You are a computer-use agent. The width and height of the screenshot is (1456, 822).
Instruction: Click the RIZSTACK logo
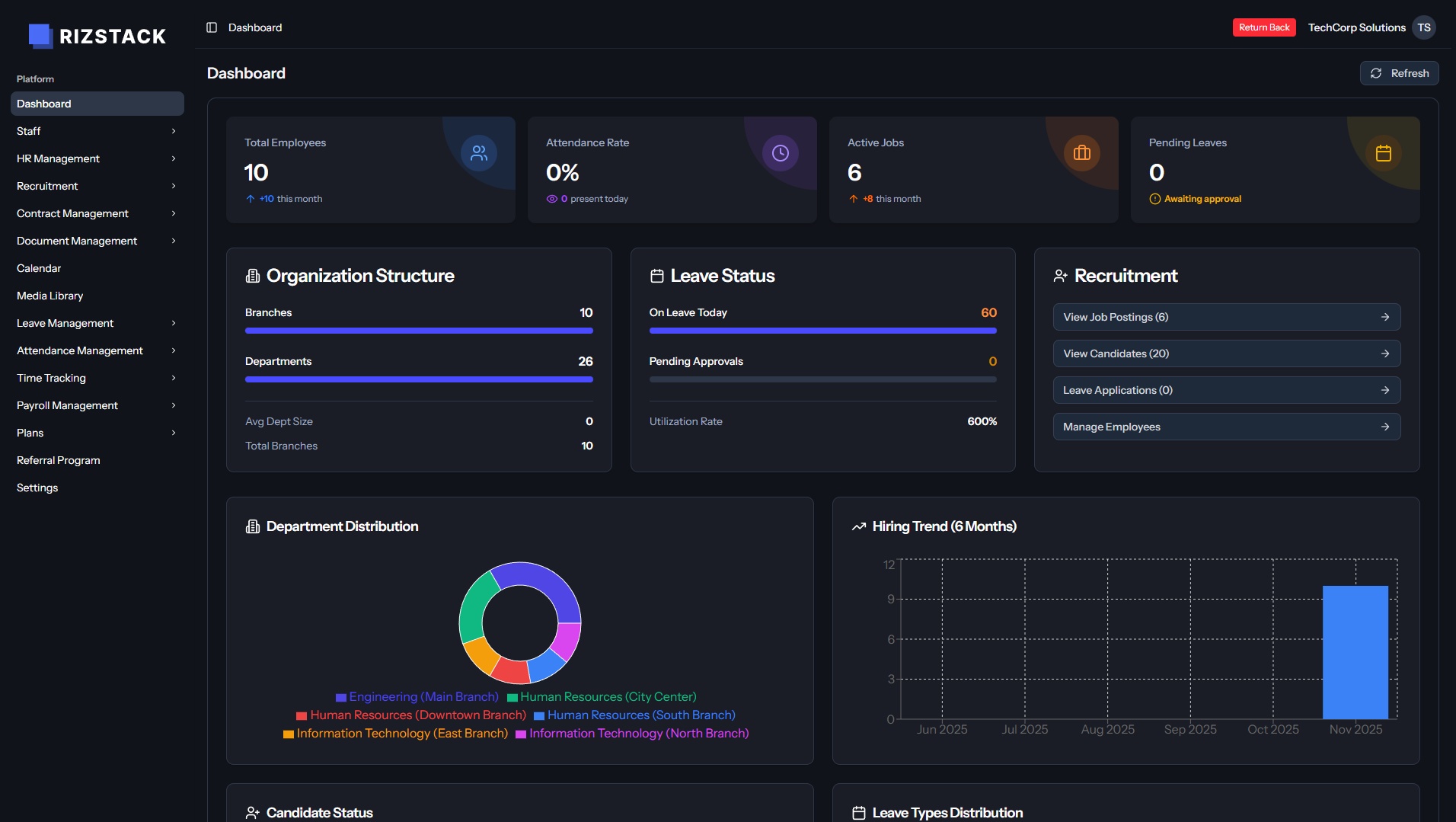pos(97,35)
